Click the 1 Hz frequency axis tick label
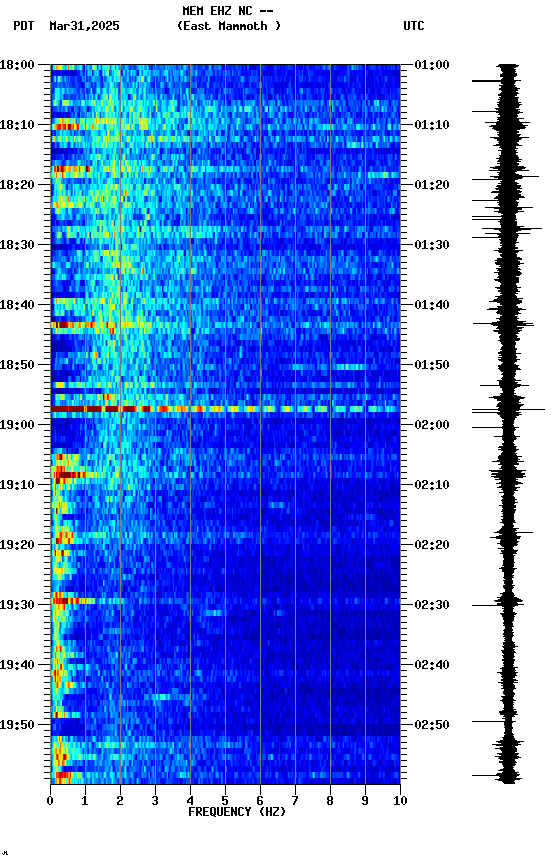This screenshot has width=552, height=864. 85,801
